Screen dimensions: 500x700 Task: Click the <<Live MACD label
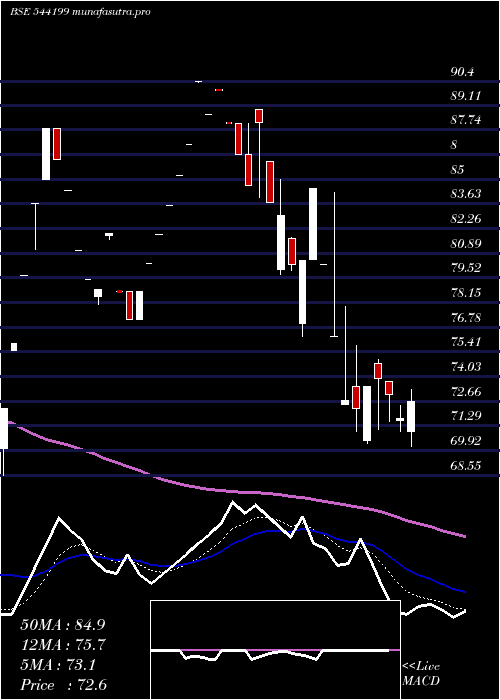(421, 673)
